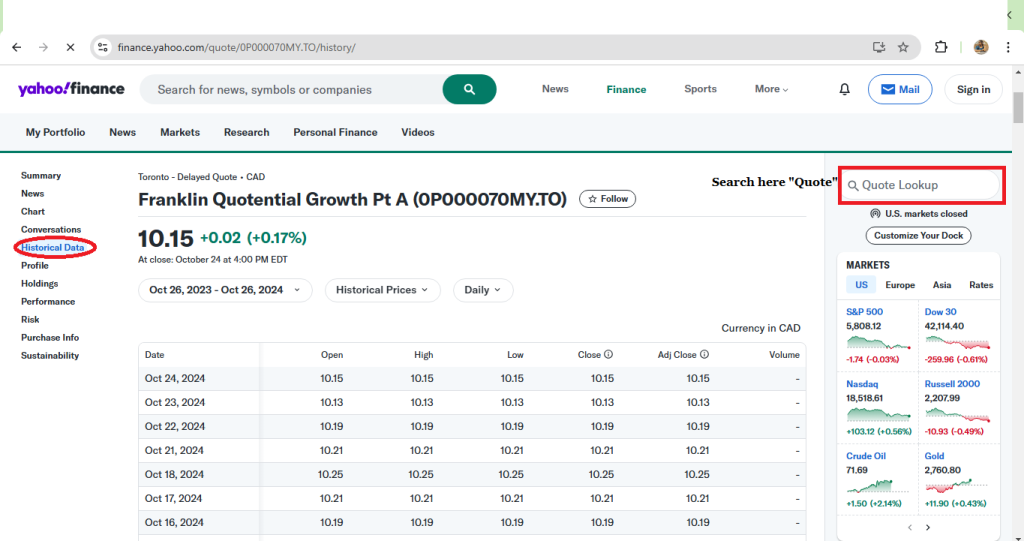The width and height of the screenshot is (1024, 541).
Task: Open the News link in left sidebar
Action: (x=33, y=193)
